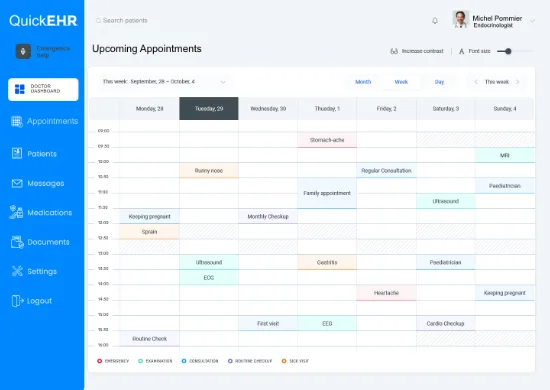Click the Font size letter icon
The width and height of the screenshot is (550, 390).
click(461, 51)
